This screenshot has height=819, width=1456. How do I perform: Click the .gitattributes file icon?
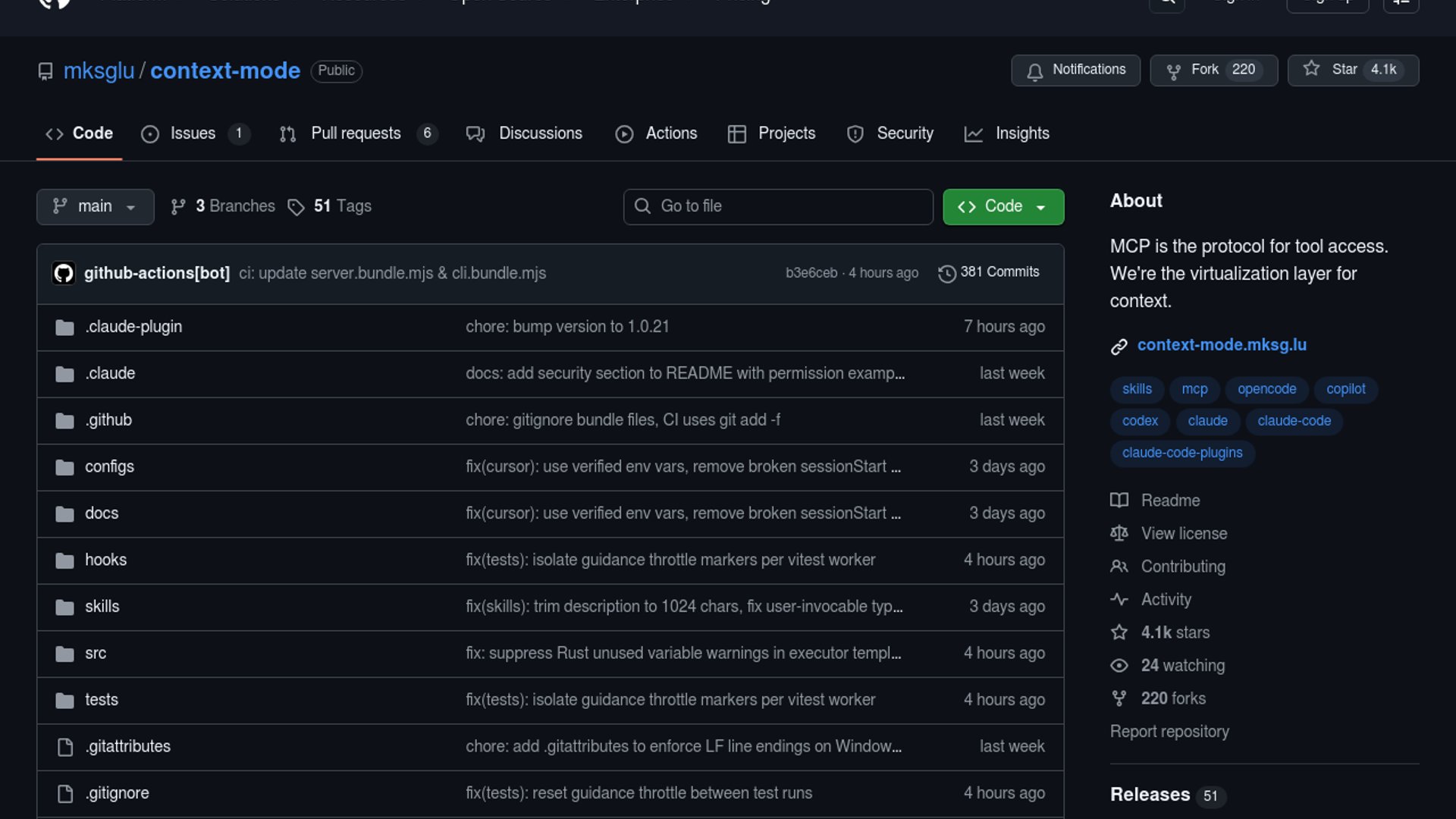coord(65,748)
